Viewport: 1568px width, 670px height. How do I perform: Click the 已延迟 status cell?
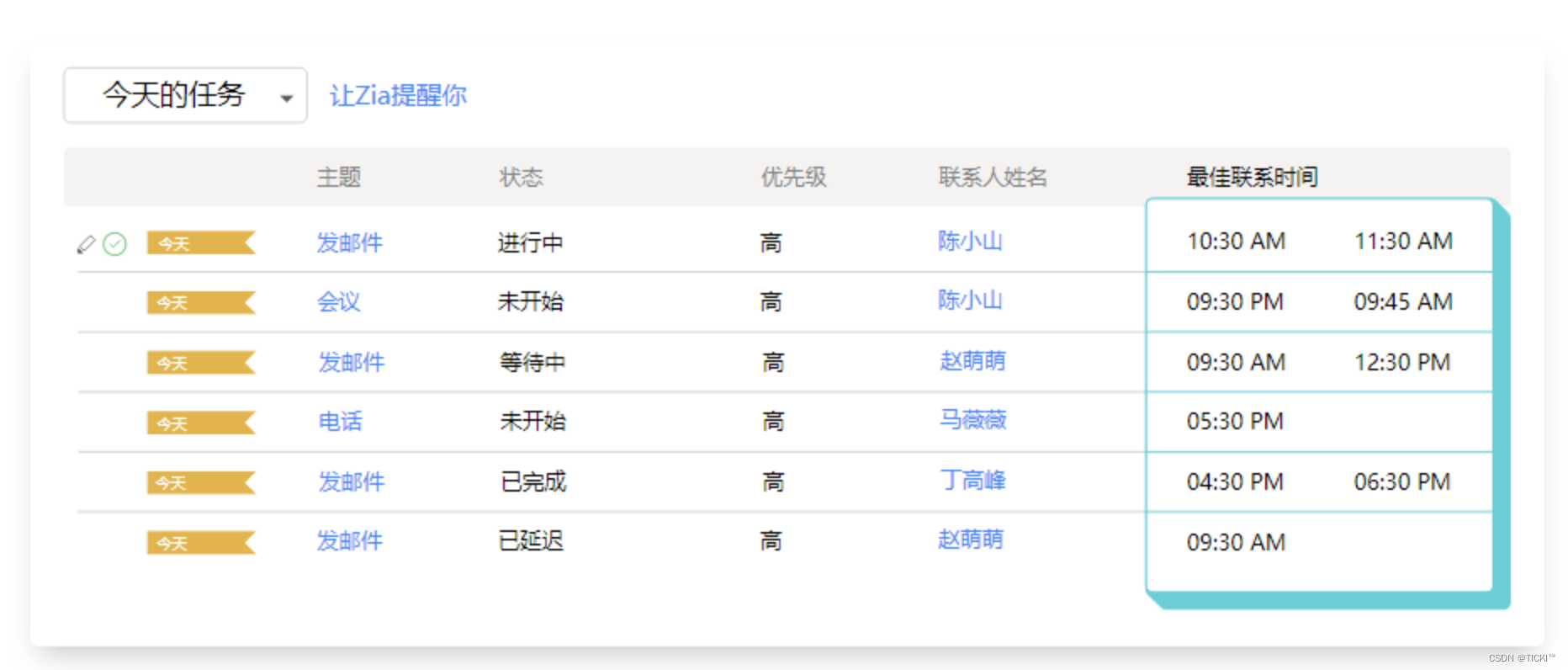coord(531,540)
